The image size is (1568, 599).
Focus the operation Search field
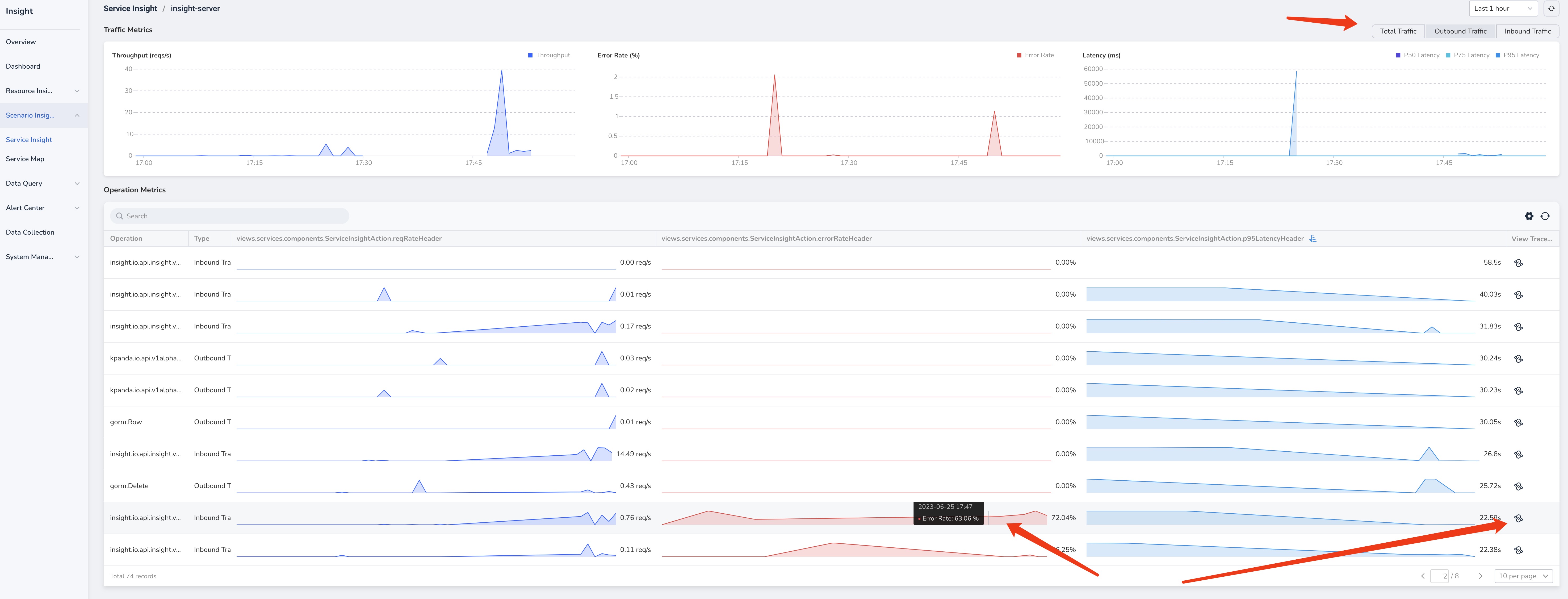click(x=229, y=216)
